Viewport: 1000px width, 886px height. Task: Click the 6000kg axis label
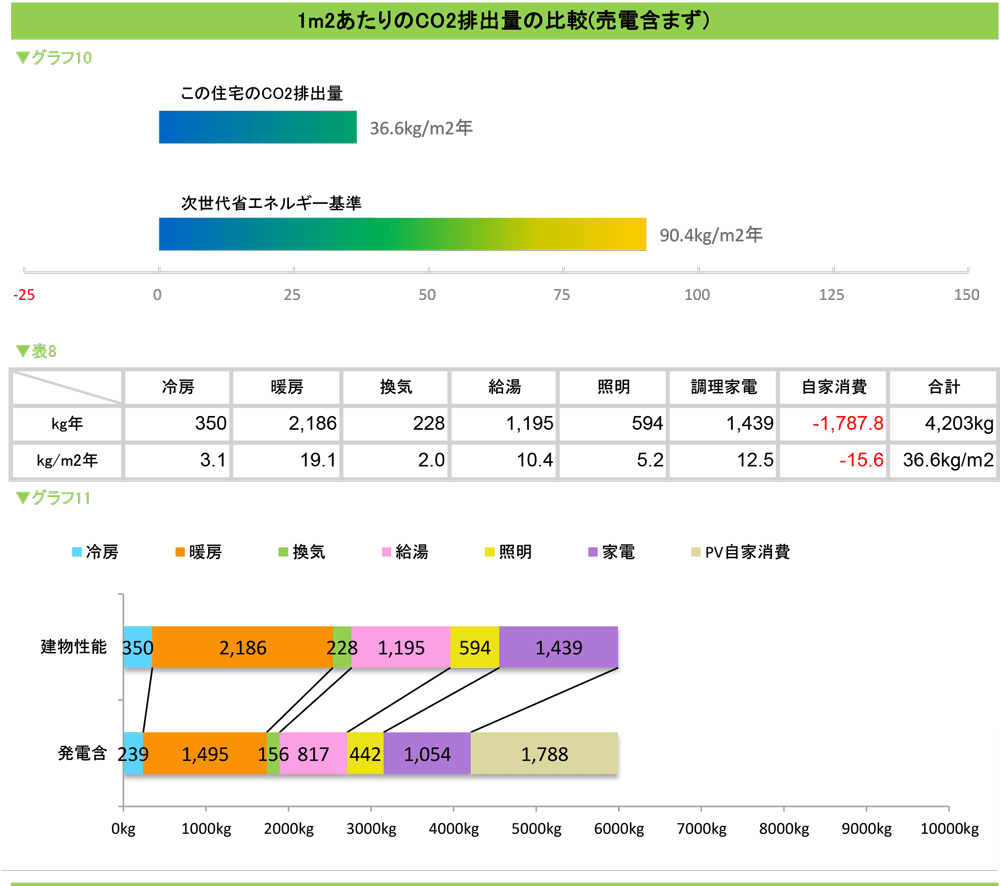click(619, 829)
